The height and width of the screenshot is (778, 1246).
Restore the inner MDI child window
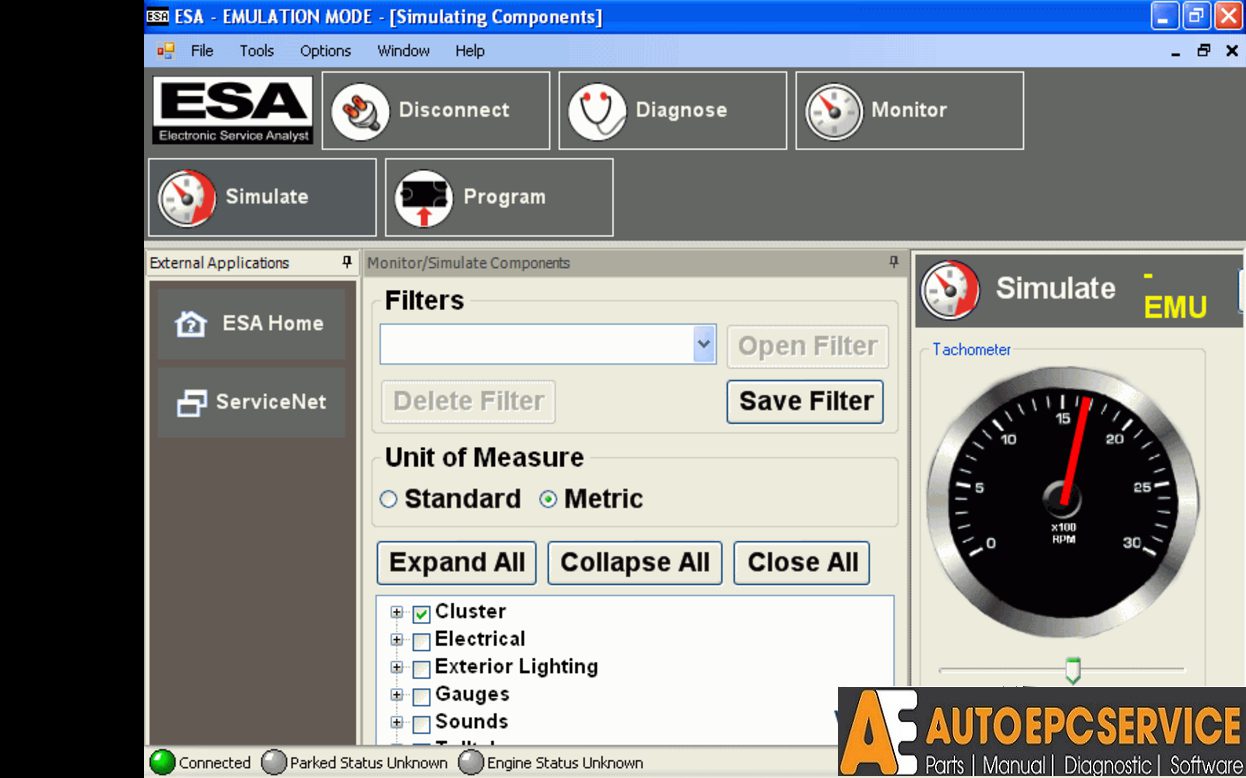(x=1204, y=50)
